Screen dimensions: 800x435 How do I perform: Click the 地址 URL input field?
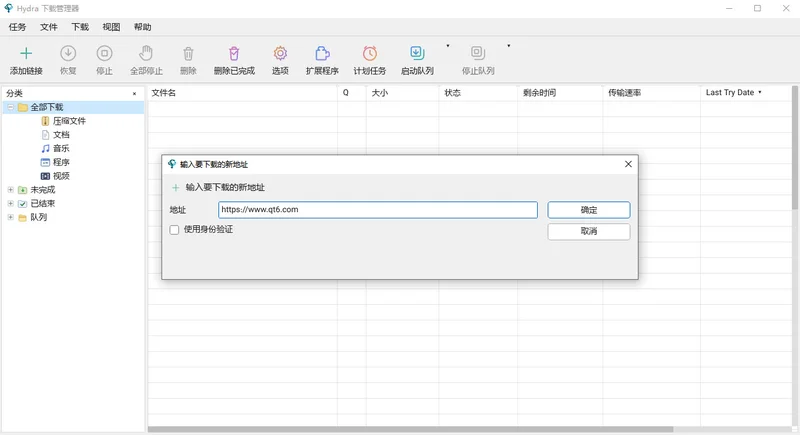click(x=378, y=210)
